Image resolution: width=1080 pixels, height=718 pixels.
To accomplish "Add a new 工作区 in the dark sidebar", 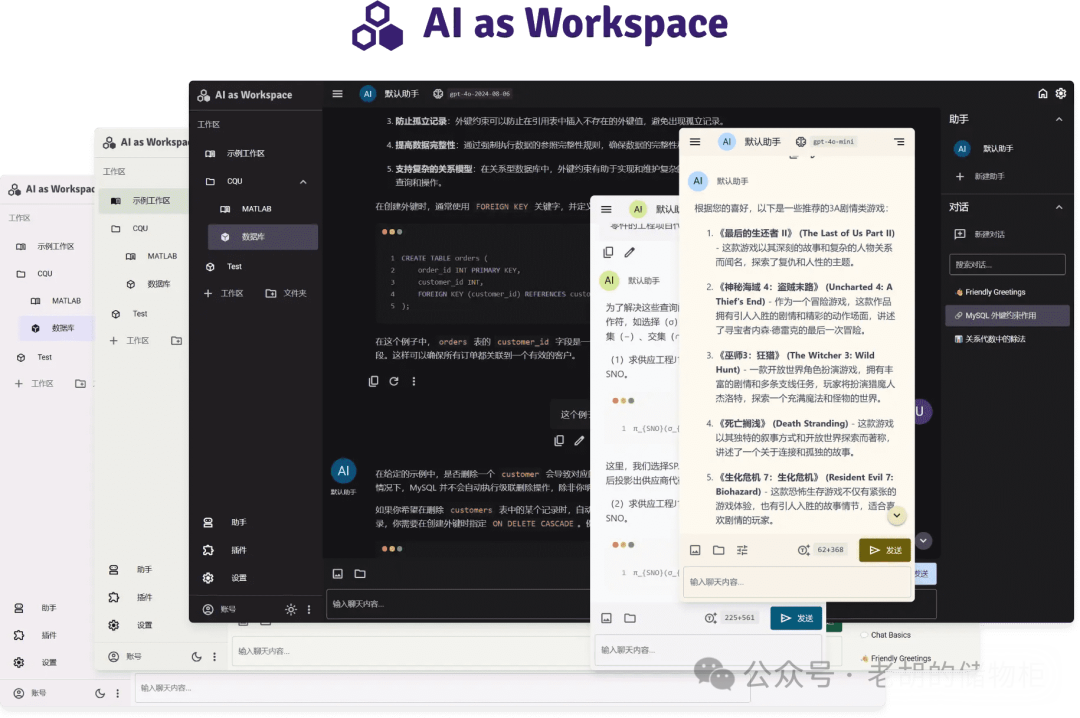I will pyautogui.click(x=223, y=294).
